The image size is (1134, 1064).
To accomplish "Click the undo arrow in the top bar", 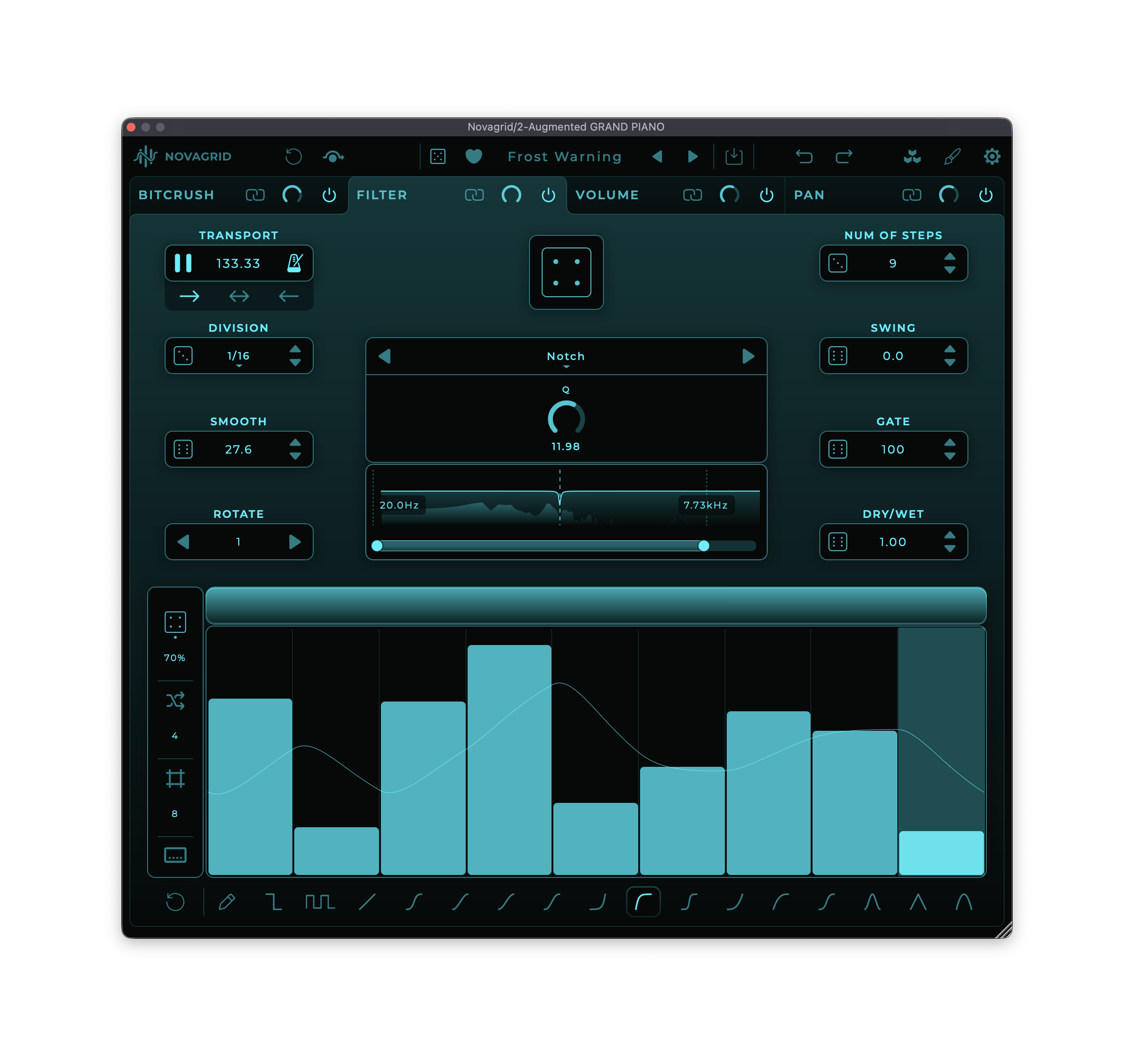I will [804, 156].
